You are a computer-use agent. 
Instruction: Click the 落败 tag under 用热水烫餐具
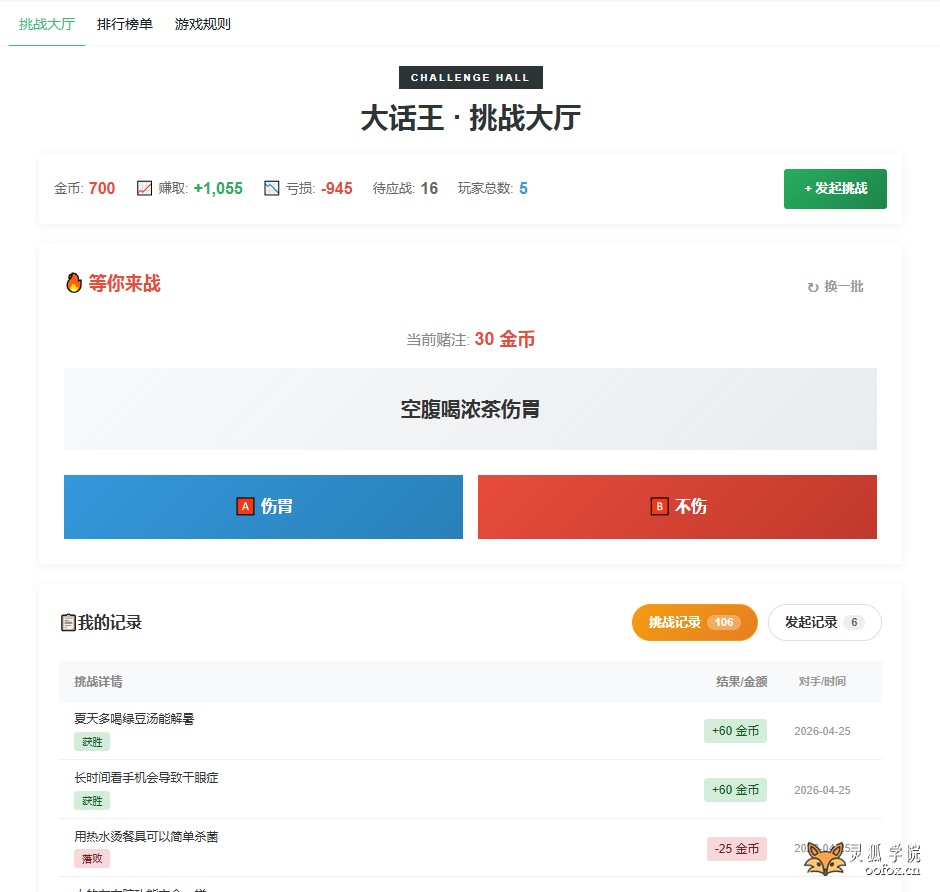pyautogui.click(x=91, y=859)
